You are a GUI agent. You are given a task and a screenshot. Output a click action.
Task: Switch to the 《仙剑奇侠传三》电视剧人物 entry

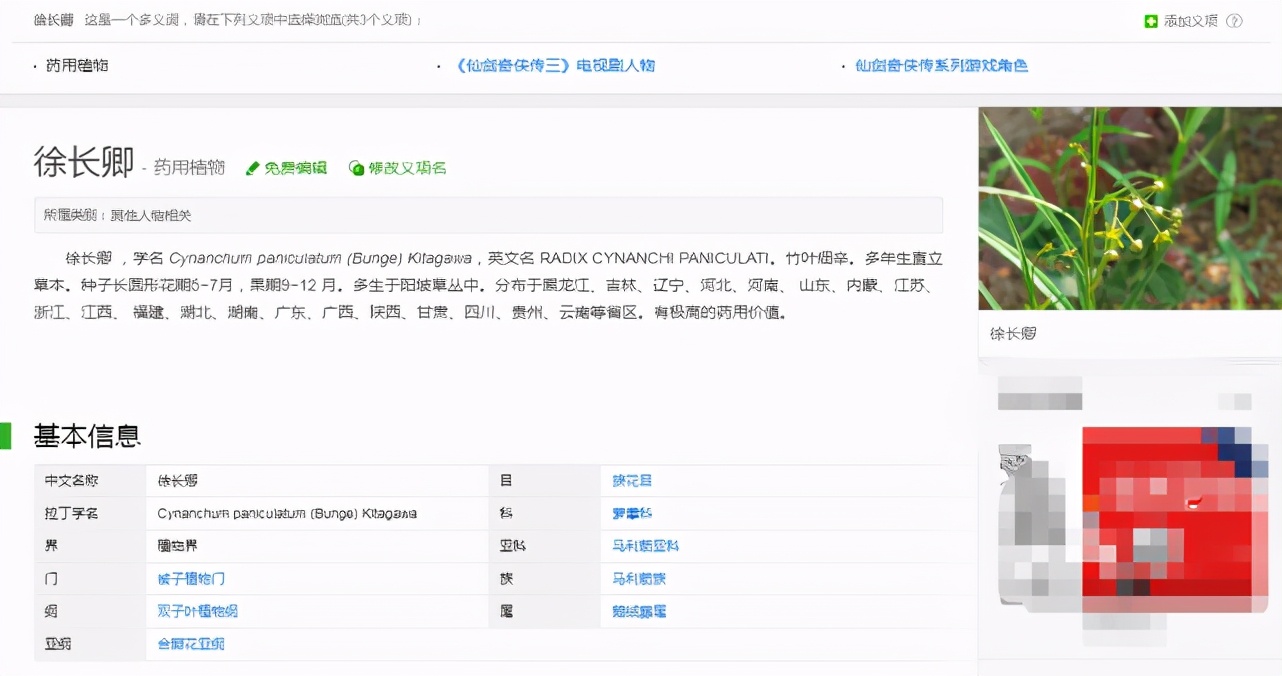coord(559,64)
